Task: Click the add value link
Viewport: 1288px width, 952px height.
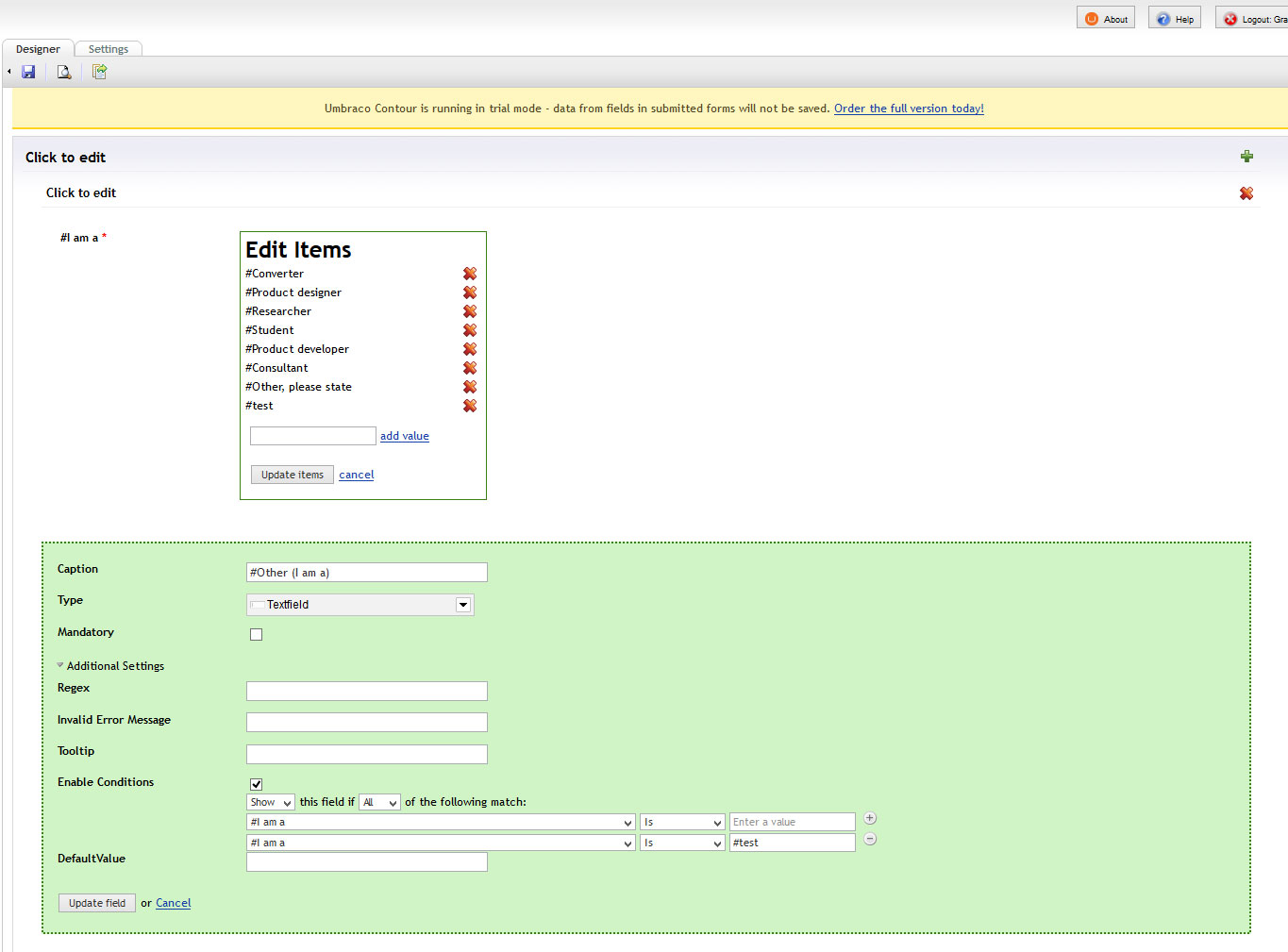Action: [404, 436]
